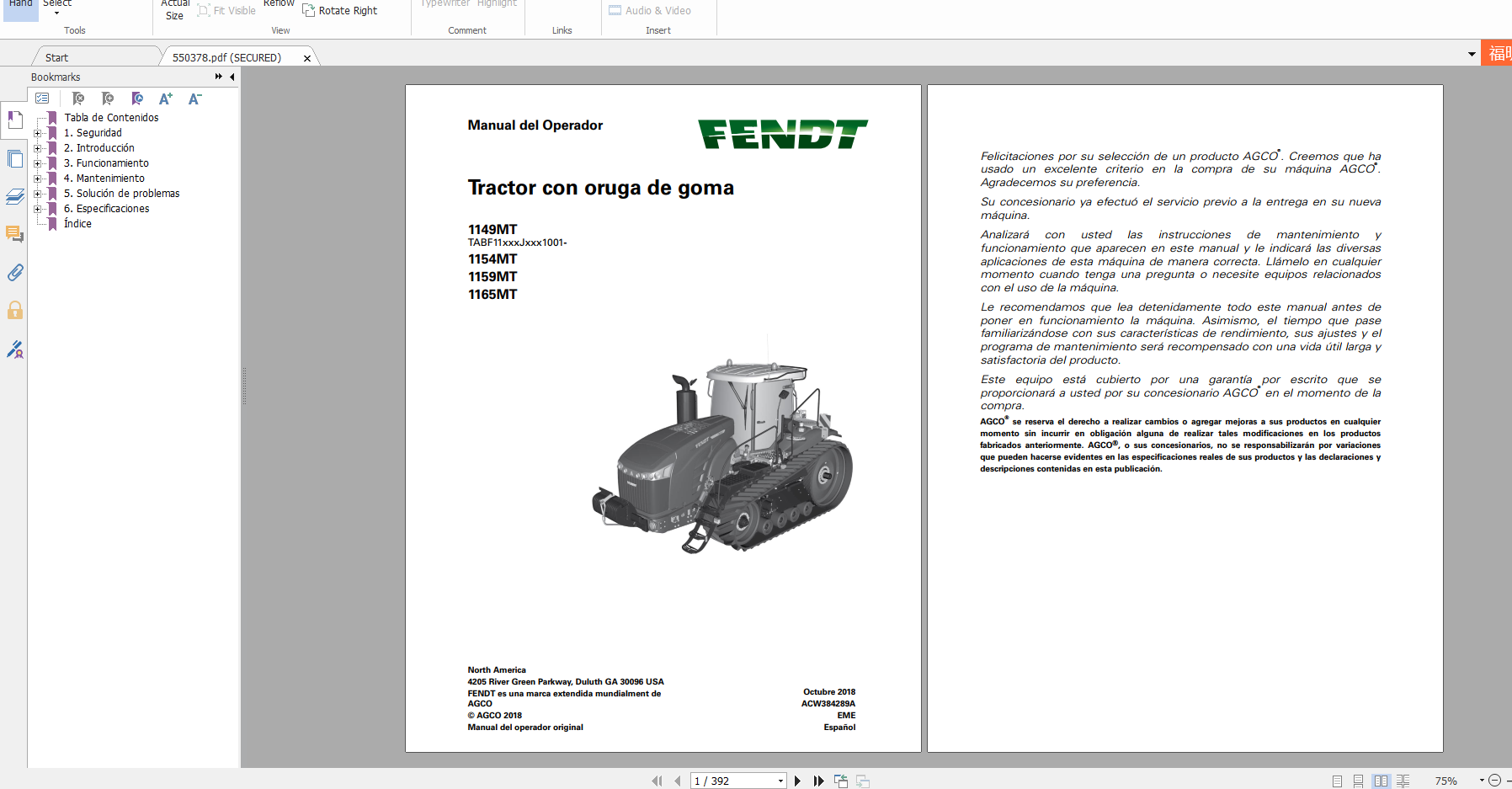Image resolution: width=1512 pixels, height=789 pixels.
Task: Open the Audio & Video insert tool
Action: point(649,10)
